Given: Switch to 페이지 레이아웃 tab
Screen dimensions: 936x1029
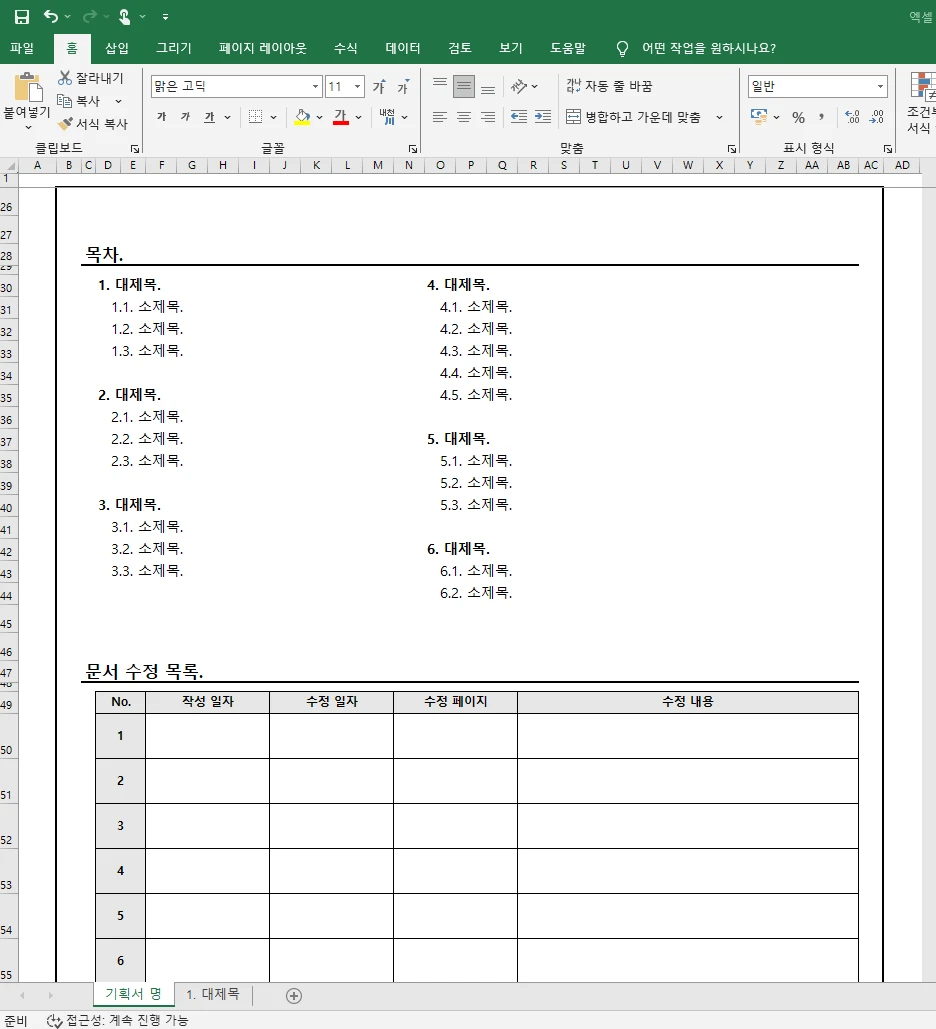Looking at the screenshot, I should click(263, 48).
